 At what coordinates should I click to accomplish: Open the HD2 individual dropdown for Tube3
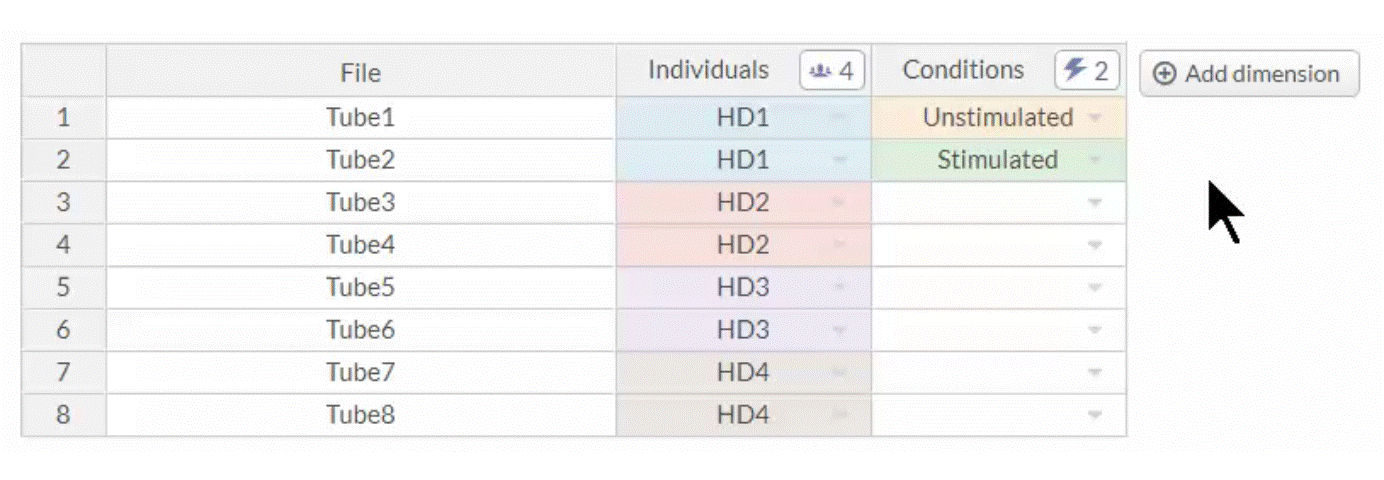pos(838,203)
